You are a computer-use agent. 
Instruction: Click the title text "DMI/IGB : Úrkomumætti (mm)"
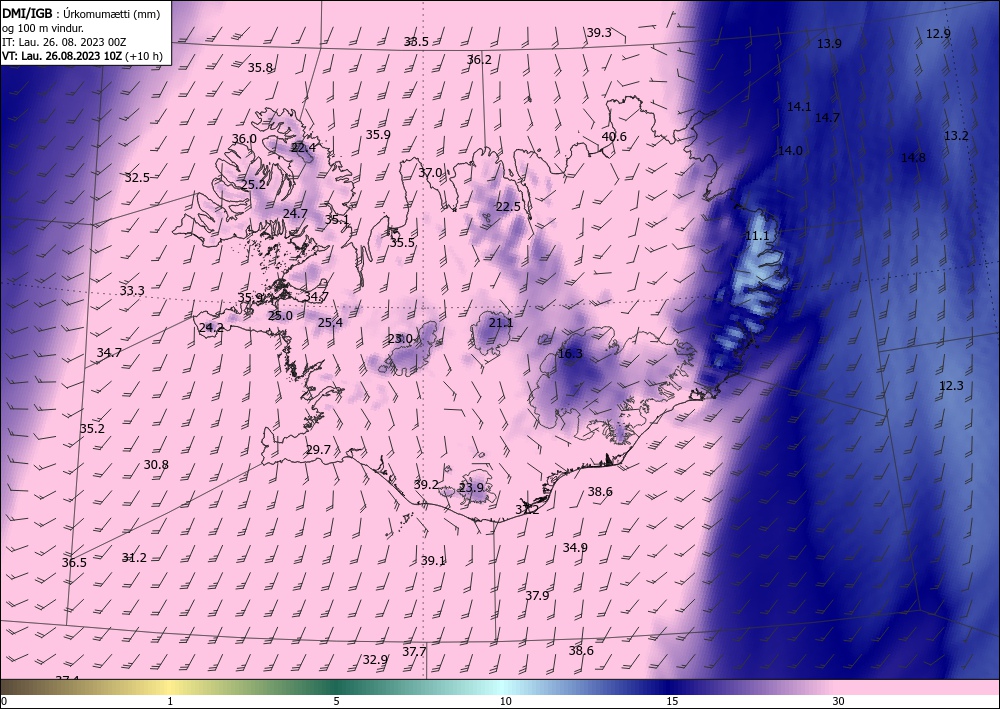81,14
